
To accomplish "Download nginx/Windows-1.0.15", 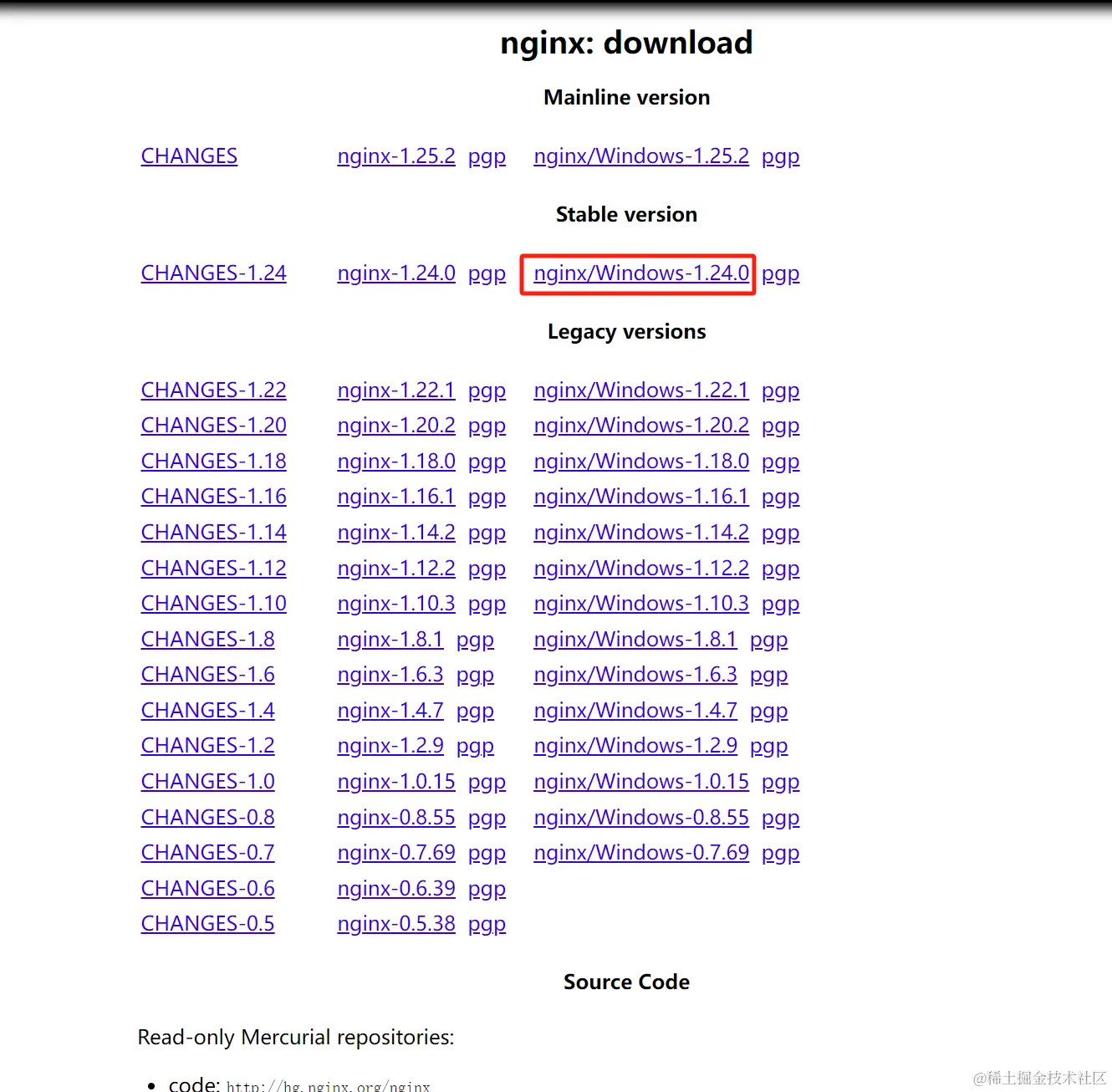I will tap(641, 782).
